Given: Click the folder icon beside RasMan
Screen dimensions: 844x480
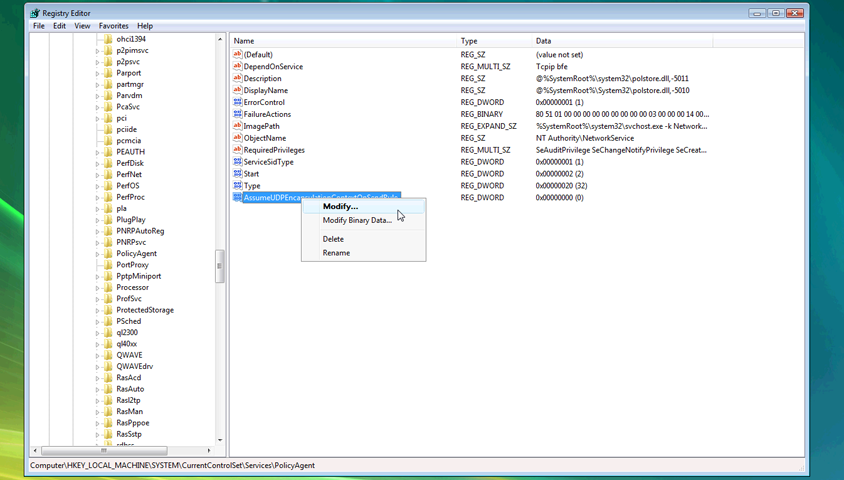Looking at the screenshot, I should point(108,411).
